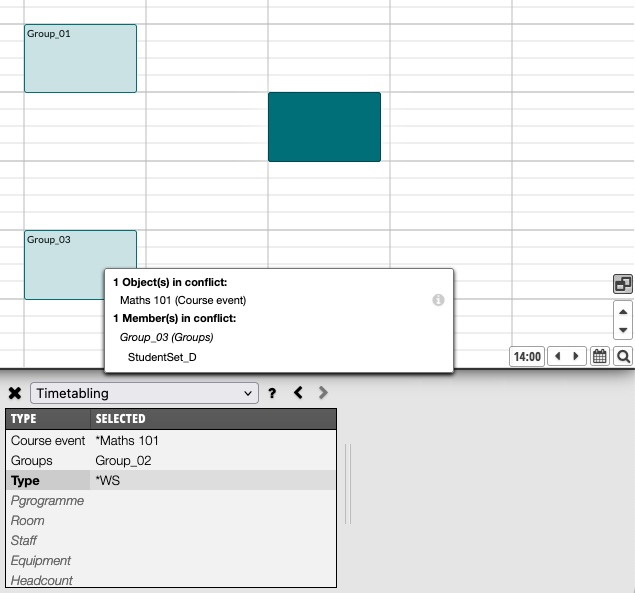635x593 pixels.
Task: Click the down arrow stepper button
Action: 623,330
